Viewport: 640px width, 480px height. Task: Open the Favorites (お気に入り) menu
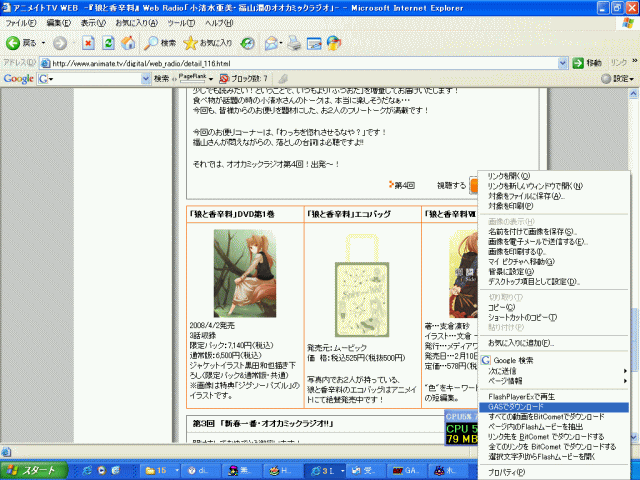[137, 23]
